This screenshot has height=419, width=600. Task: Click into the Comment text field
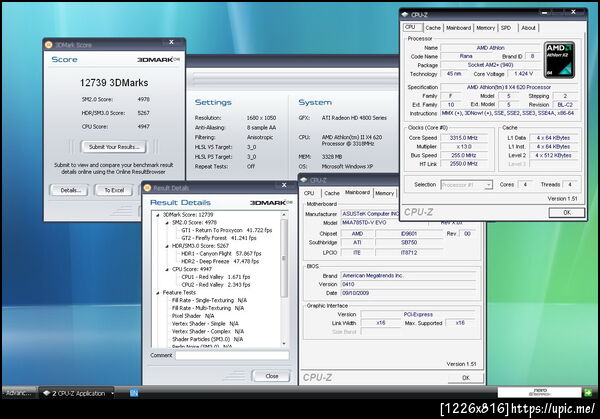coord(233,355)
